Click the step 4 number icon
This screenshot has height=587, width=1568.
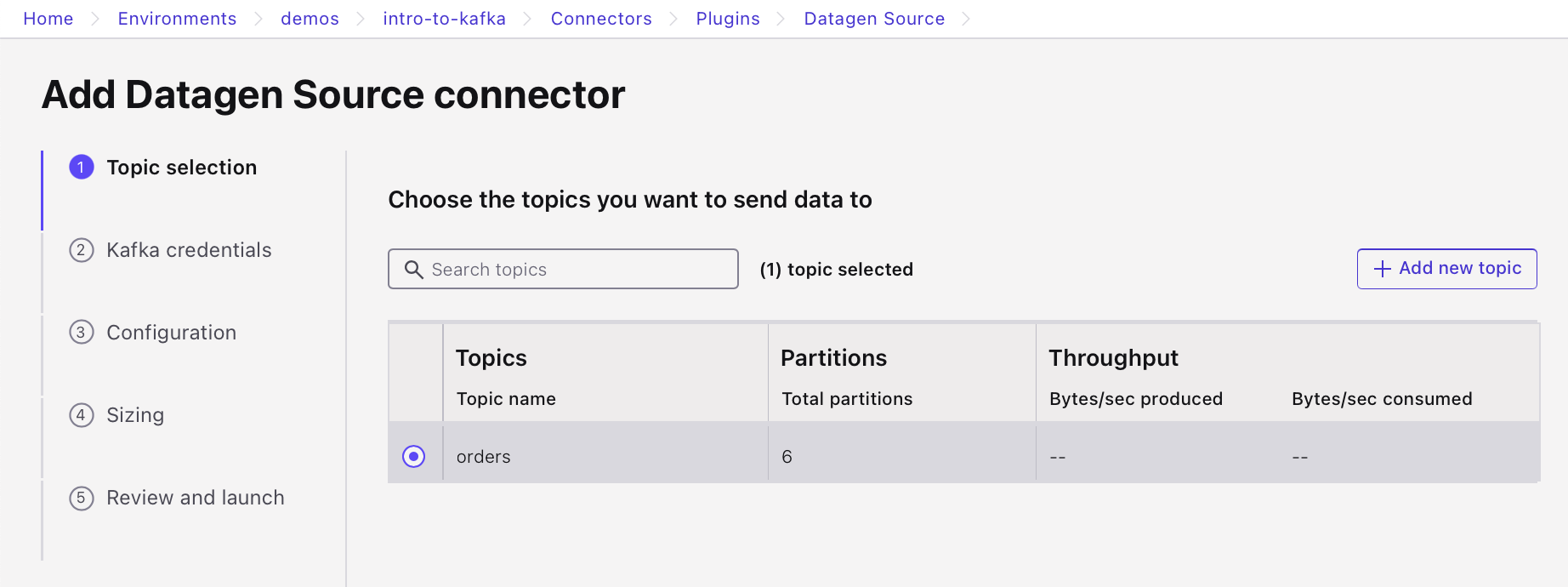point(82,415)
